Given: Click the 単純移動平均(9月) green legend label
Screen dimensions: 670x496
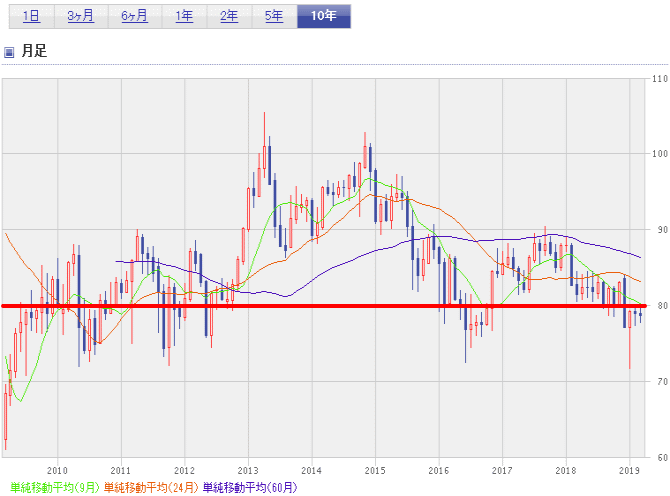Looking at the screenshot, I should [55, 487].
